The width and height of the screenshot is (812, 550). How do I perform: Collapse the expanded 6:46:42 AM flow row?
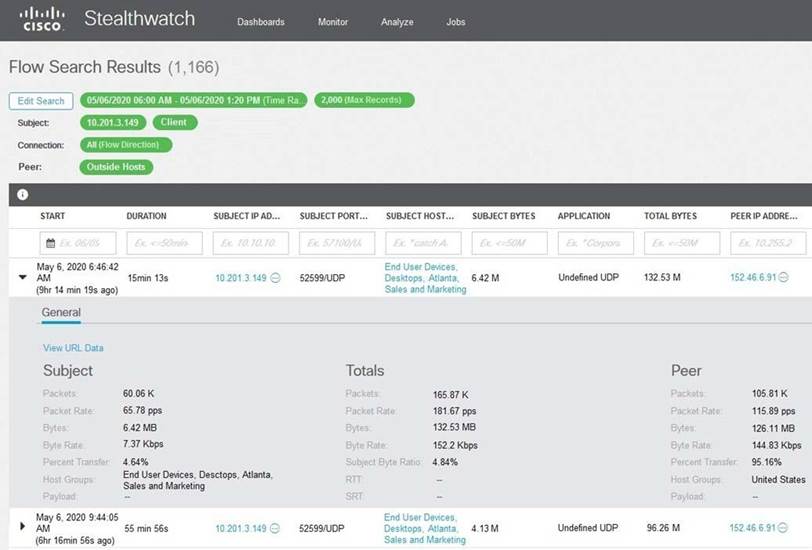point(23,278)
